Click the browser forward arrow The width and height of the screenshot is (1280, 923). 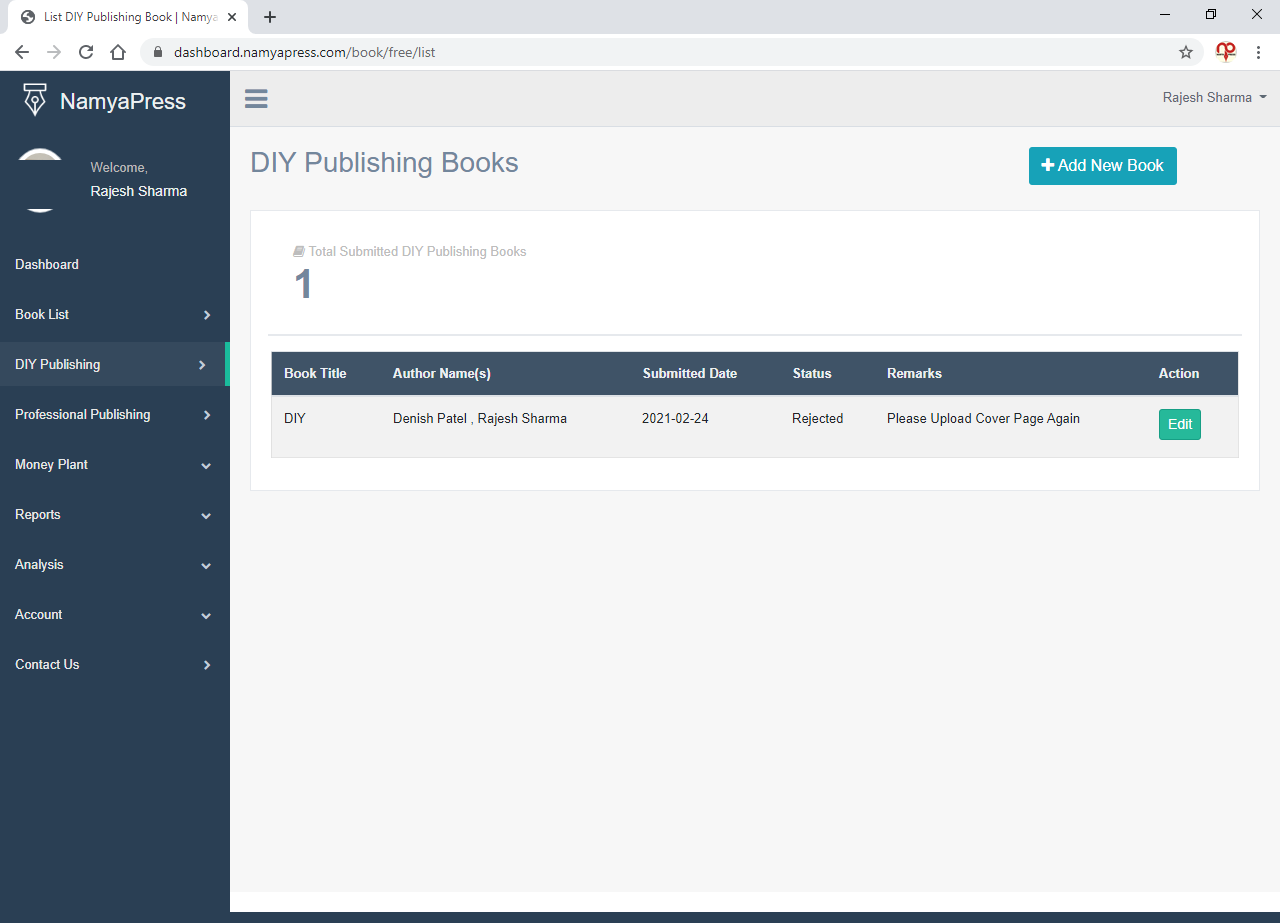[x=54, y=52]
